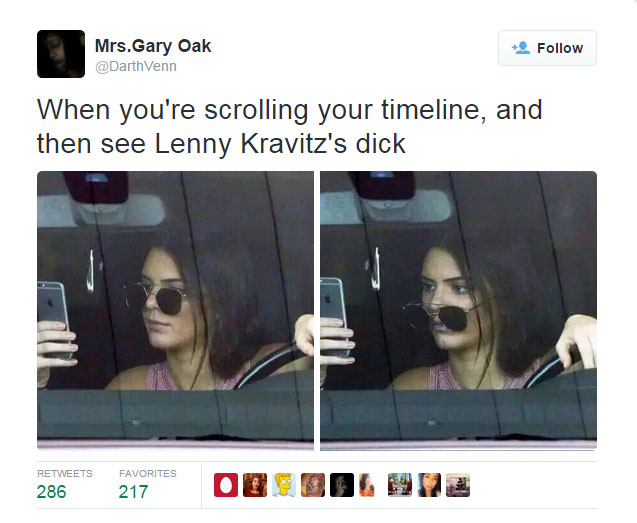
Task: View the 217 favorites list
Action: [x=133, y=492]
